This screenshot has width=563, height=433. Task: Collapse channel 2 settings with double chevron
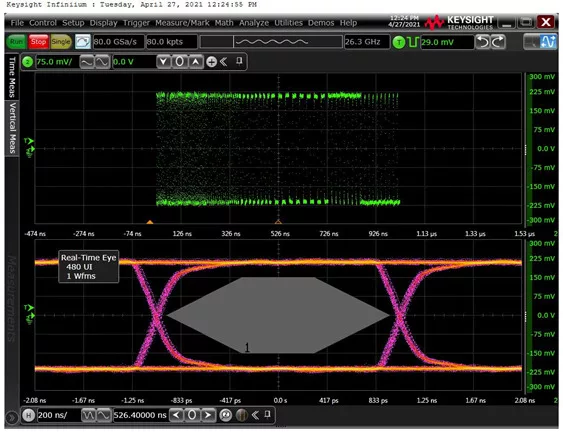[x=223, y=62]
